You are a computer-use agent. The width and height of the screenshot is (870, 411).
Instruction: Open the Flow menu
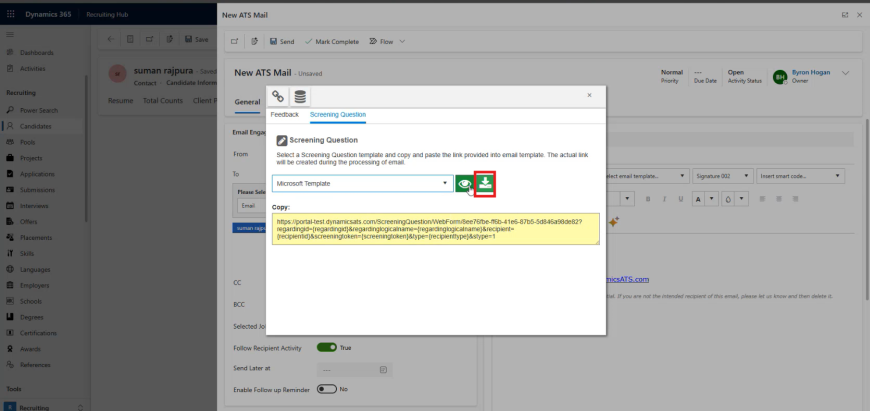[x=387, y=42]
